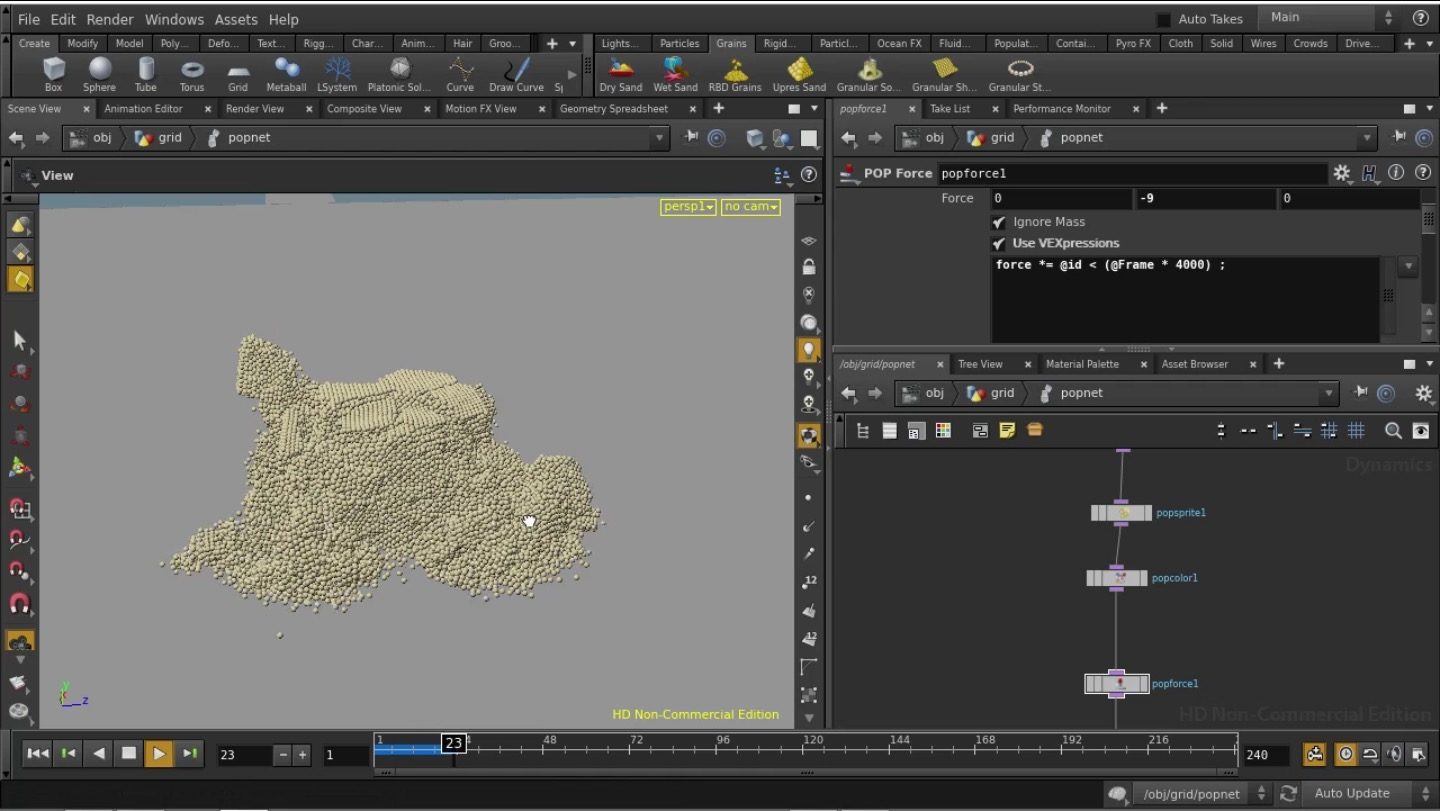
Task: Create a Sphere from the shelf
Action: tap(99, 74)
